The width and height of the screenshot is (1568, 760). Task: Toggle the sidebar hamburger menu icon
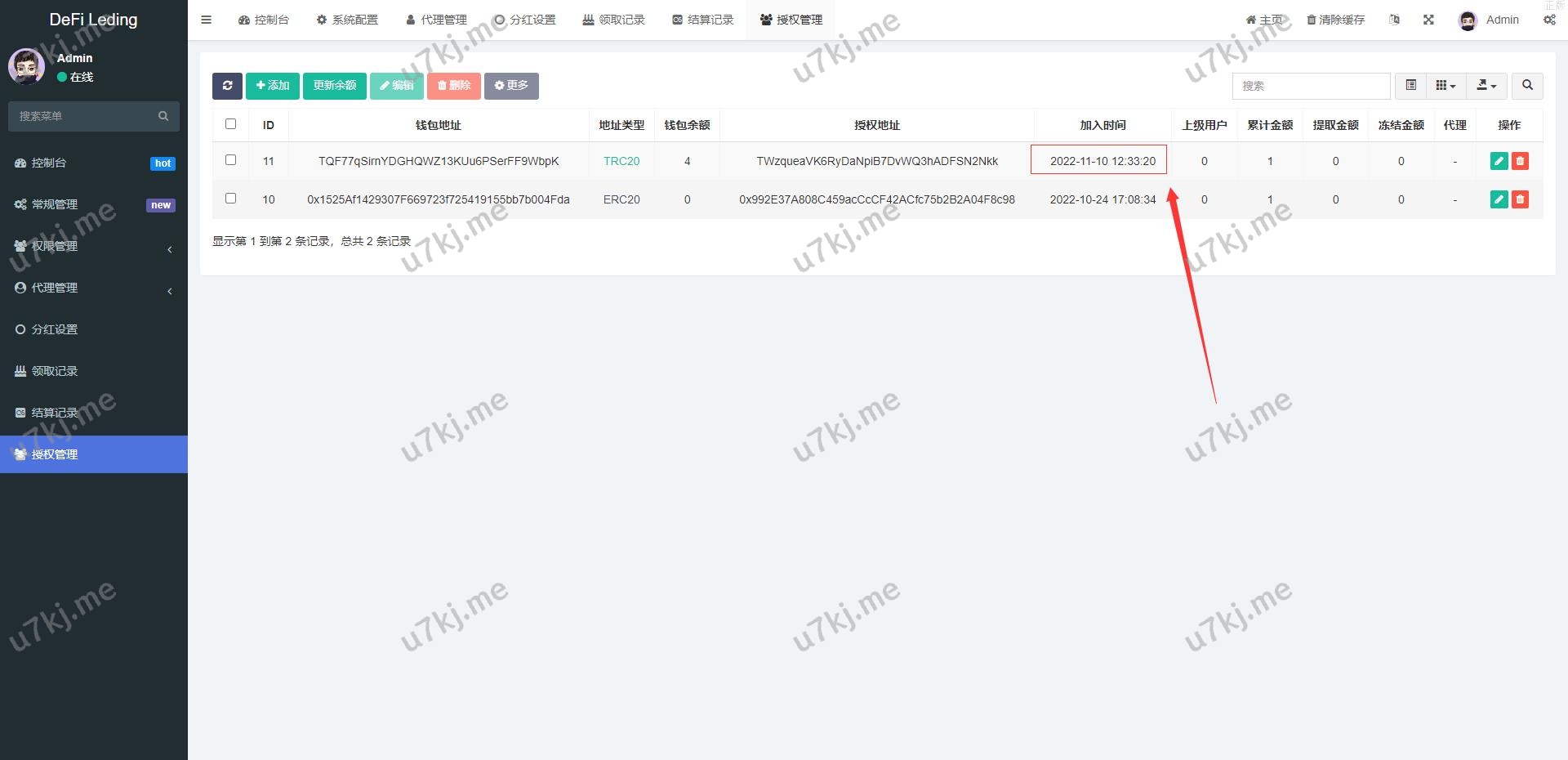click(207, 20)
